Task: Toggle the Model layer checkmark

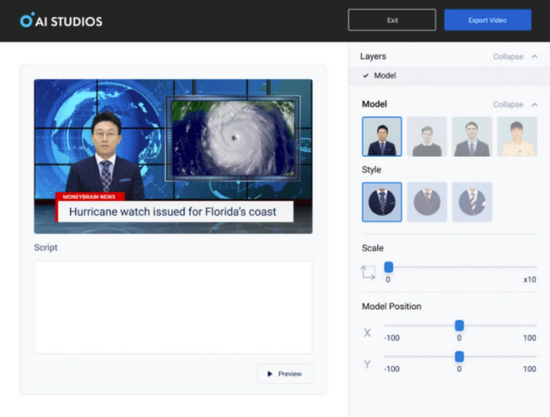Action: tap(365, 75)
